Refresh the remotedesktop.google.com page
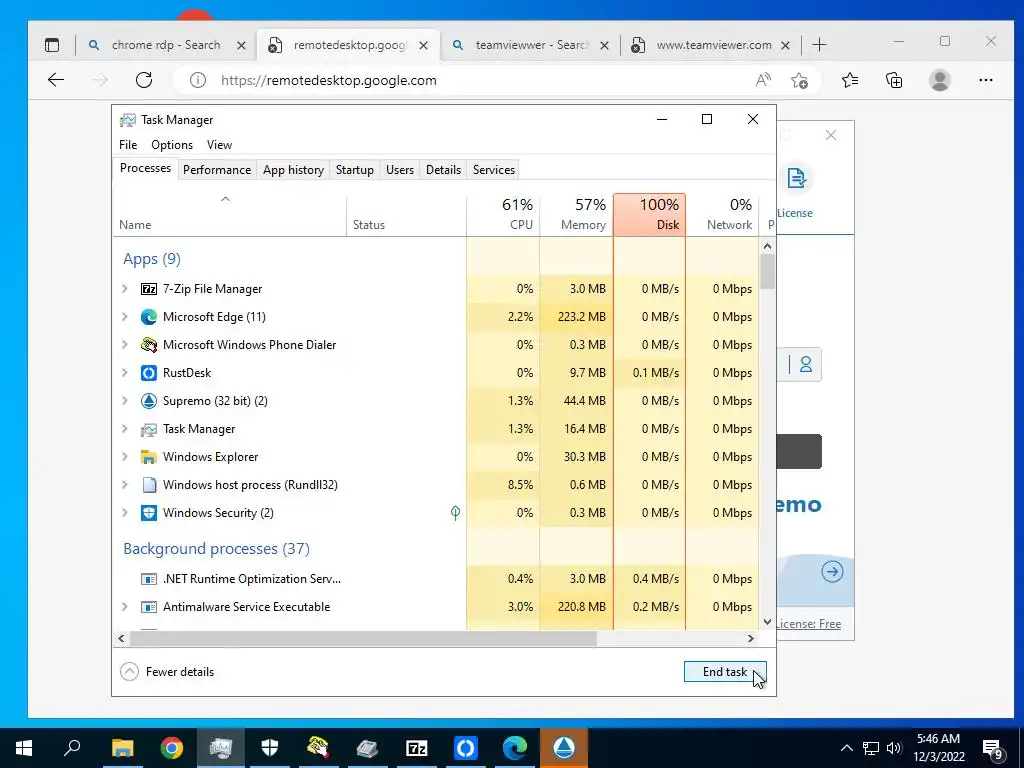This screenshot has width=1024, height=768. click(144, 80)
